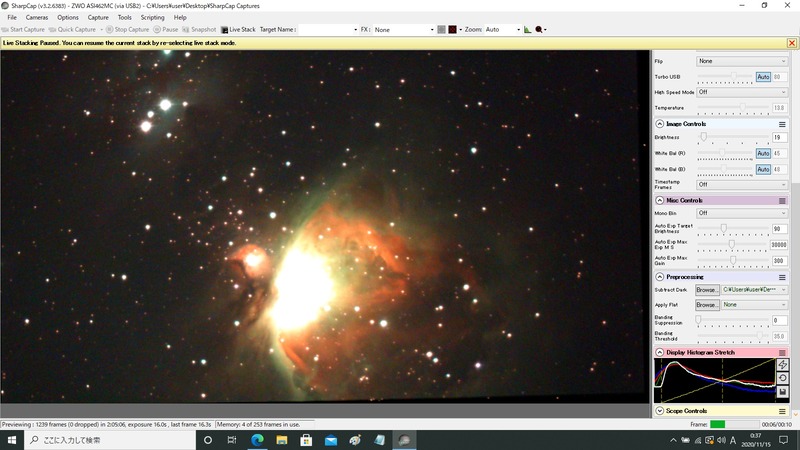Collapse the Display Histogram Stretch section
The height and width of the screenshot is (450, 800).
click(660, 353)
